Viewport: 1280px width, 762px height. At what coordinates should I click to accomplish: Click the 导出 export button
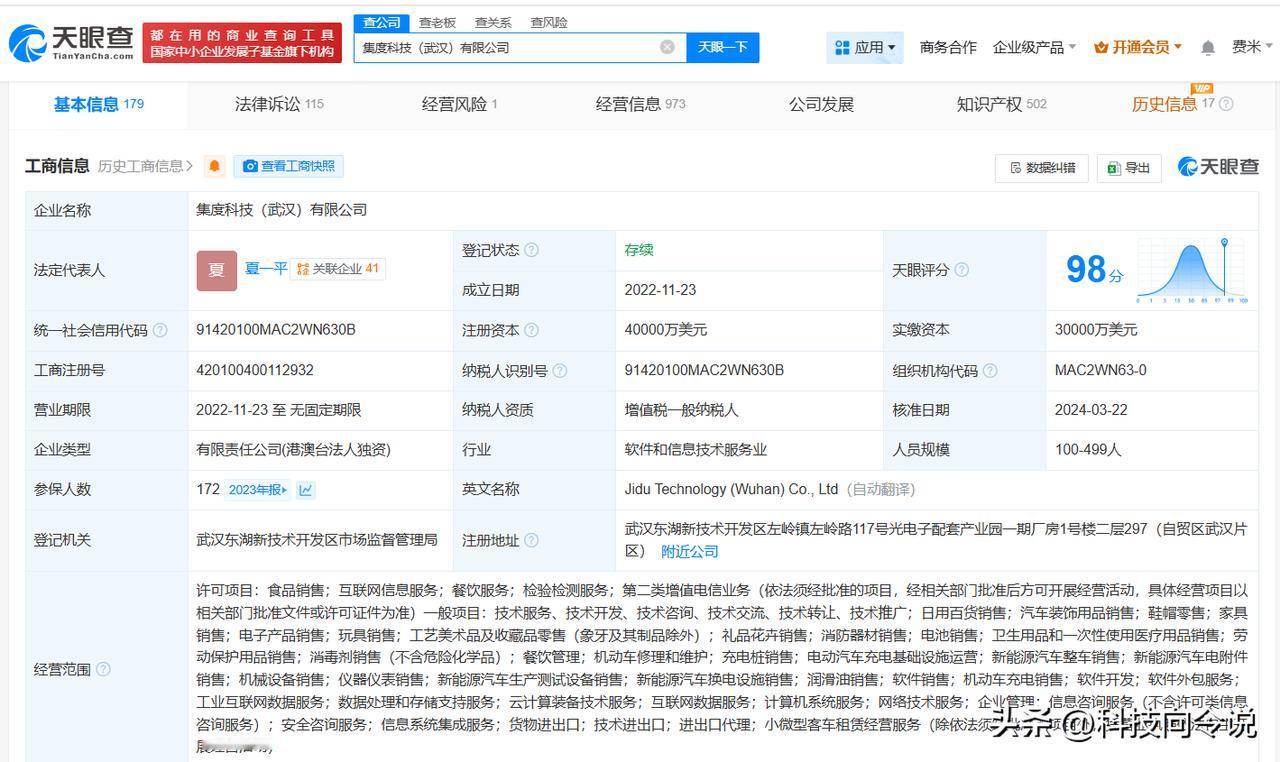pyautogui.click(x=1128, y=168)
